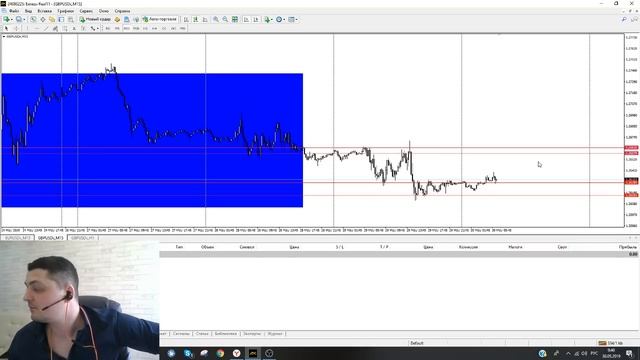Open the Strategy Tester icon
Screen dimensions: 640x360
coord(71,19)
